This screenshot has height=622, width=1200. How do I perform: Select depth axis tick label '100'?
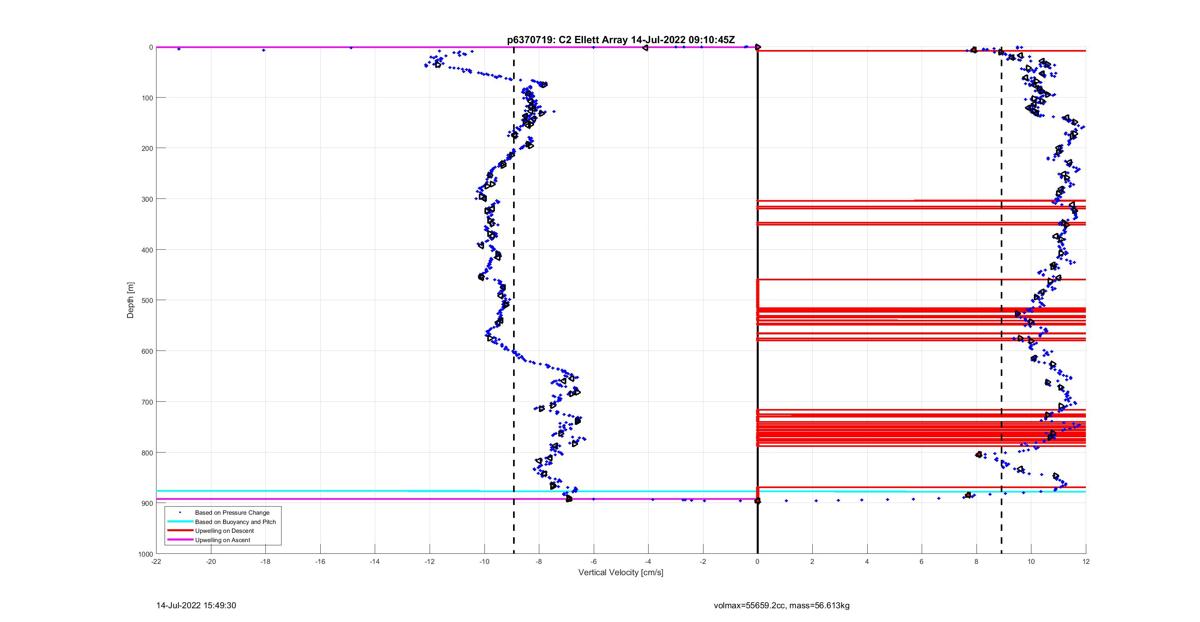[145, 98]
